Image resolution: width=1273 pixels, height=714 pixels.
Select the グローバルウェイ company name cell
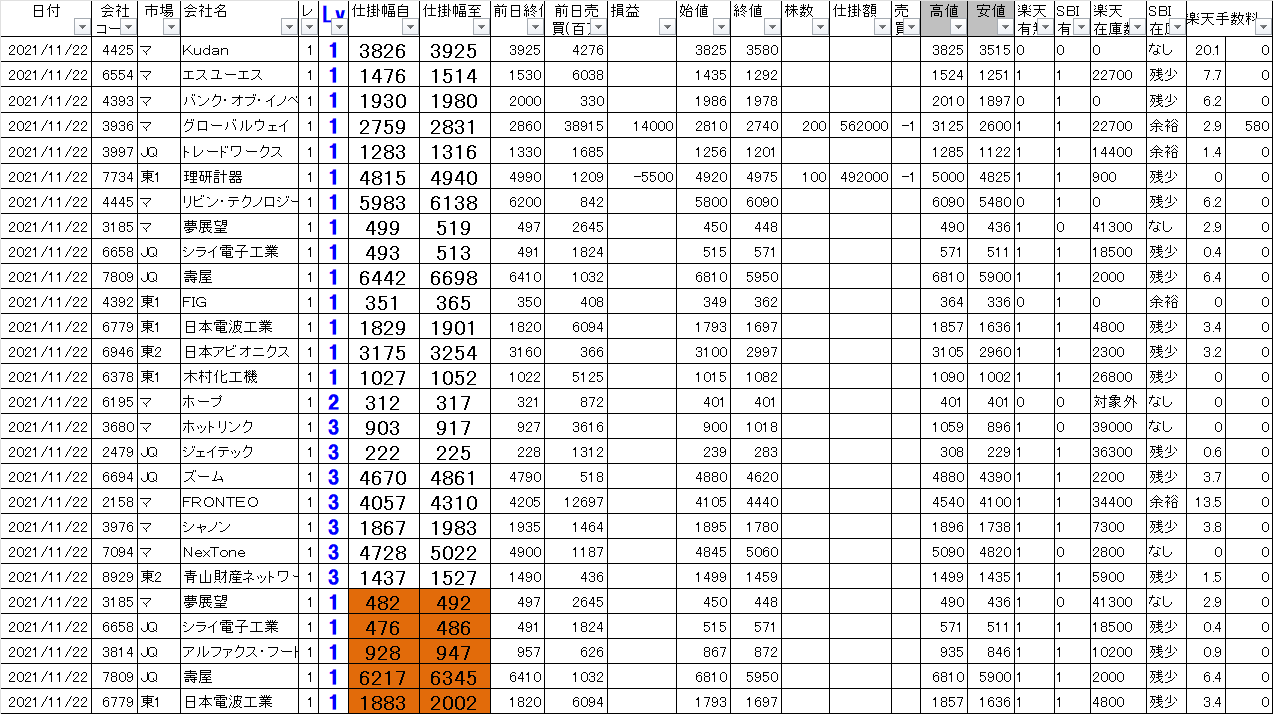point(240,125)
